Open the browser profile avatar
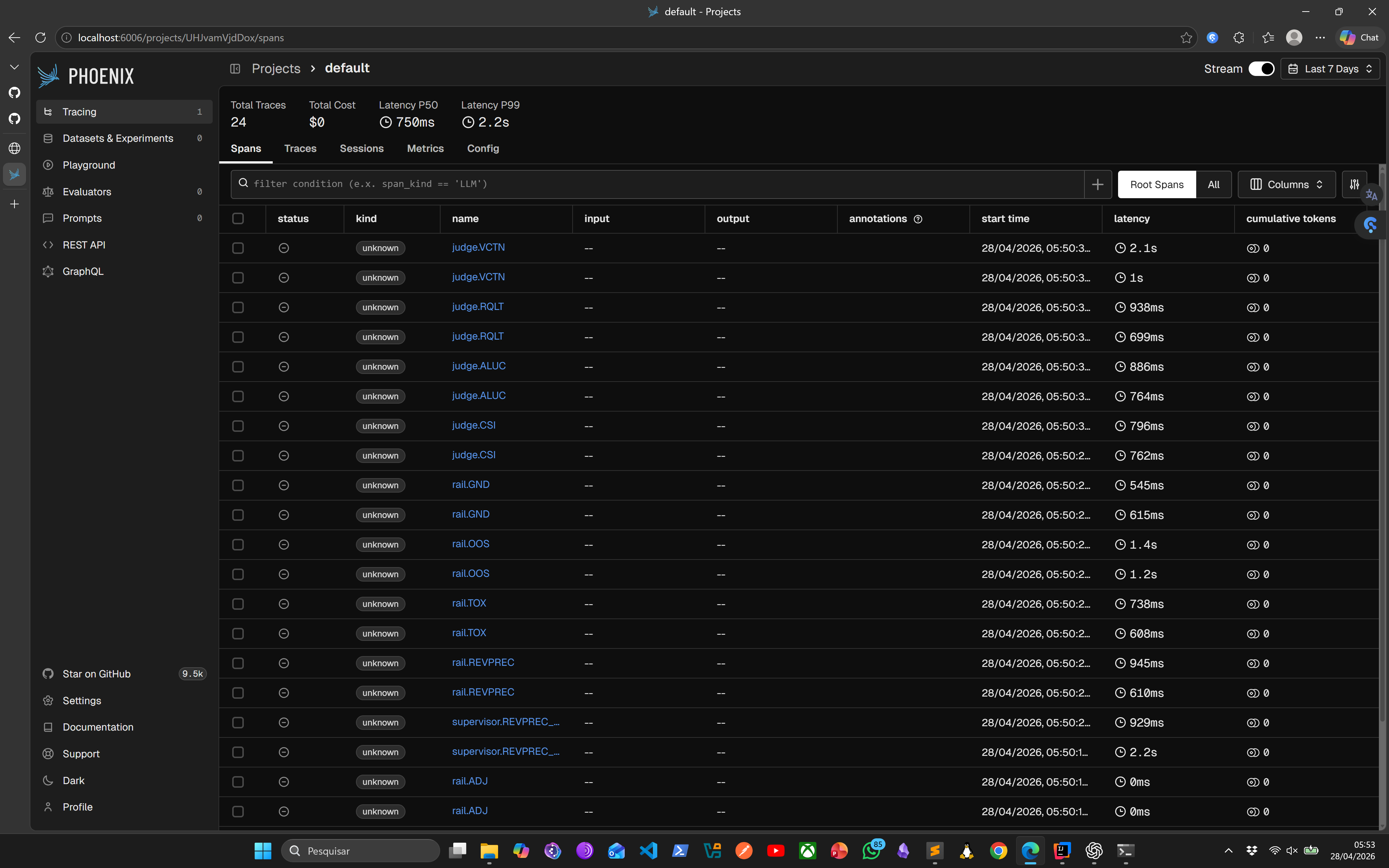Viewport: 1389px width, 868px height. point(1294,37)
